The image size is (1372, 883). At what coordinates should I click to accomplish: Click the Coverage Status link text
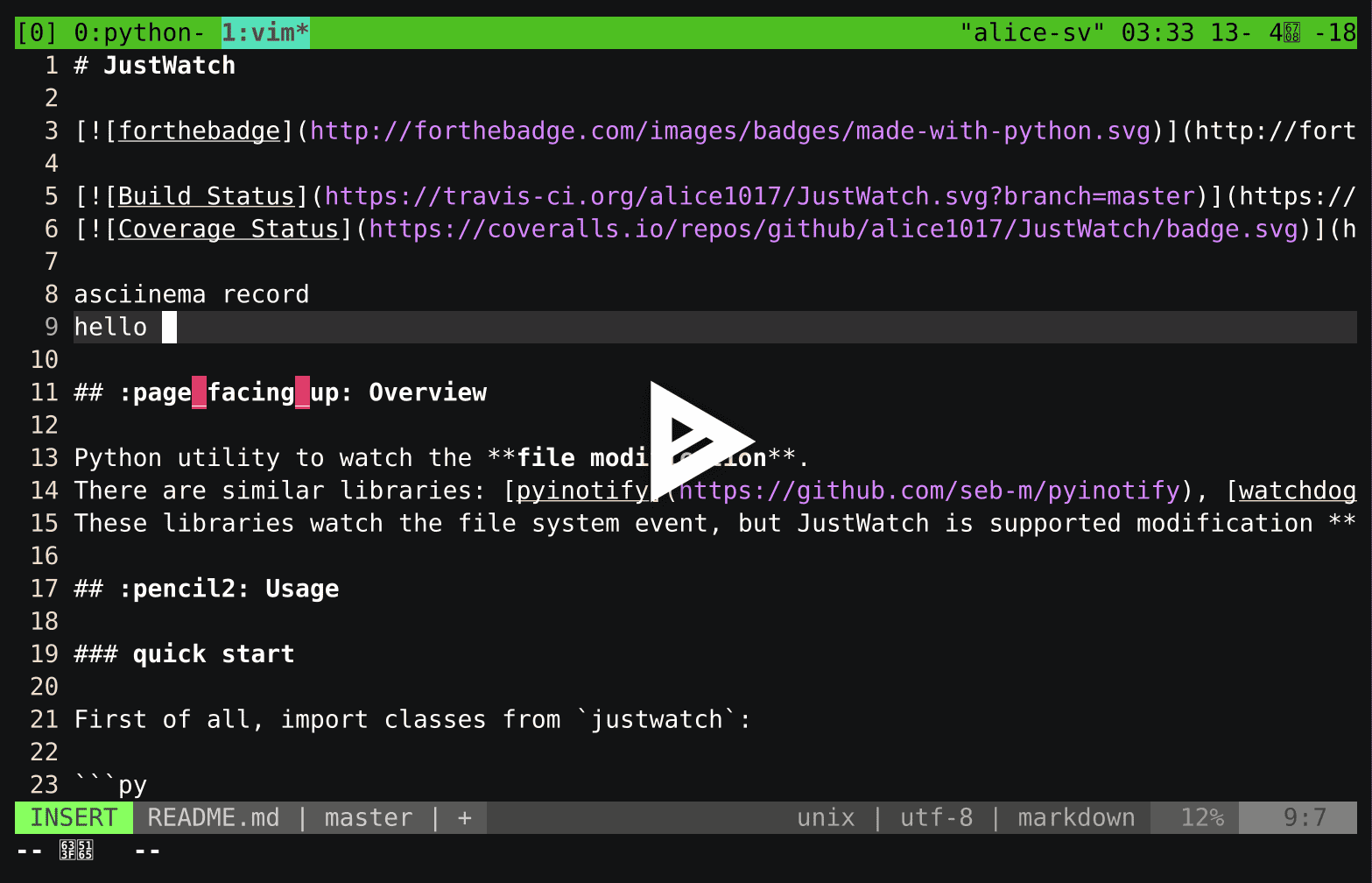(x=229, y=229)
